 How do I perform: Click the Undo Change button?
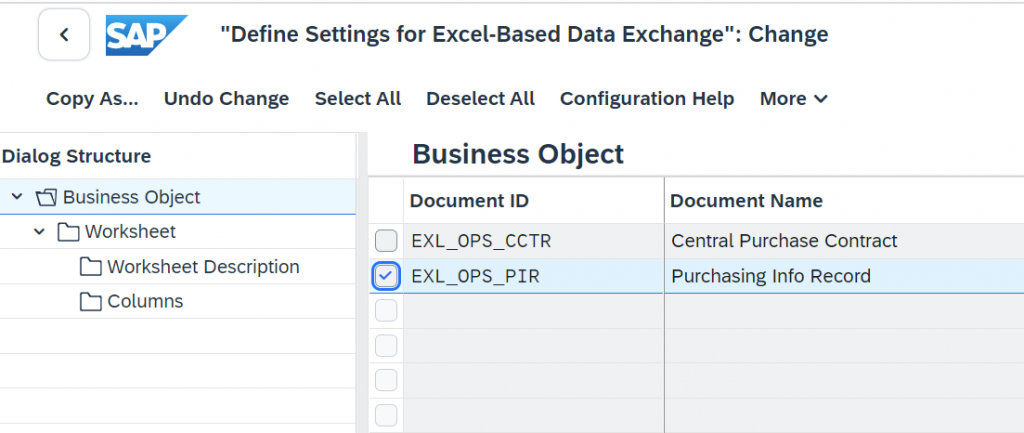226,99
